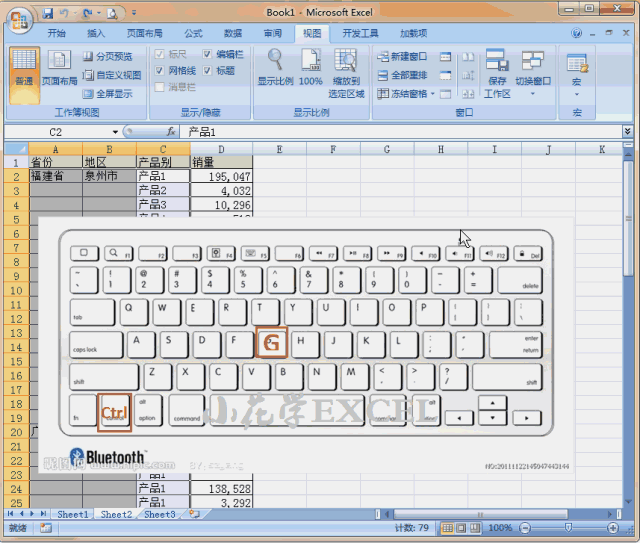Toggle Gridlines (网格线) checkbox
Screen dimensions: 640x543
pos(160,70)
